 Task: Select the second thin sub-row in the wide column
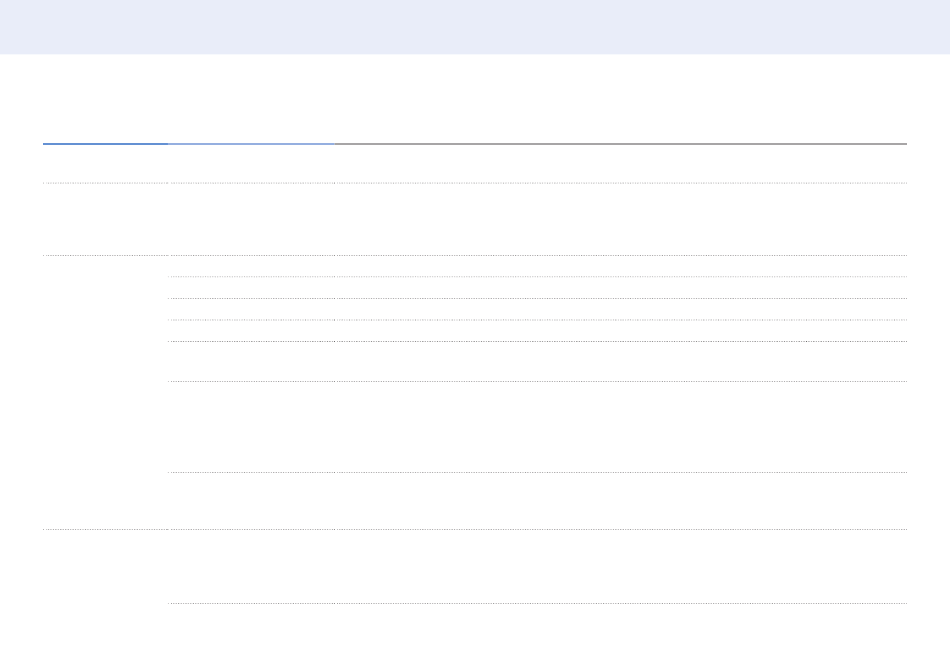pos(620,288)
